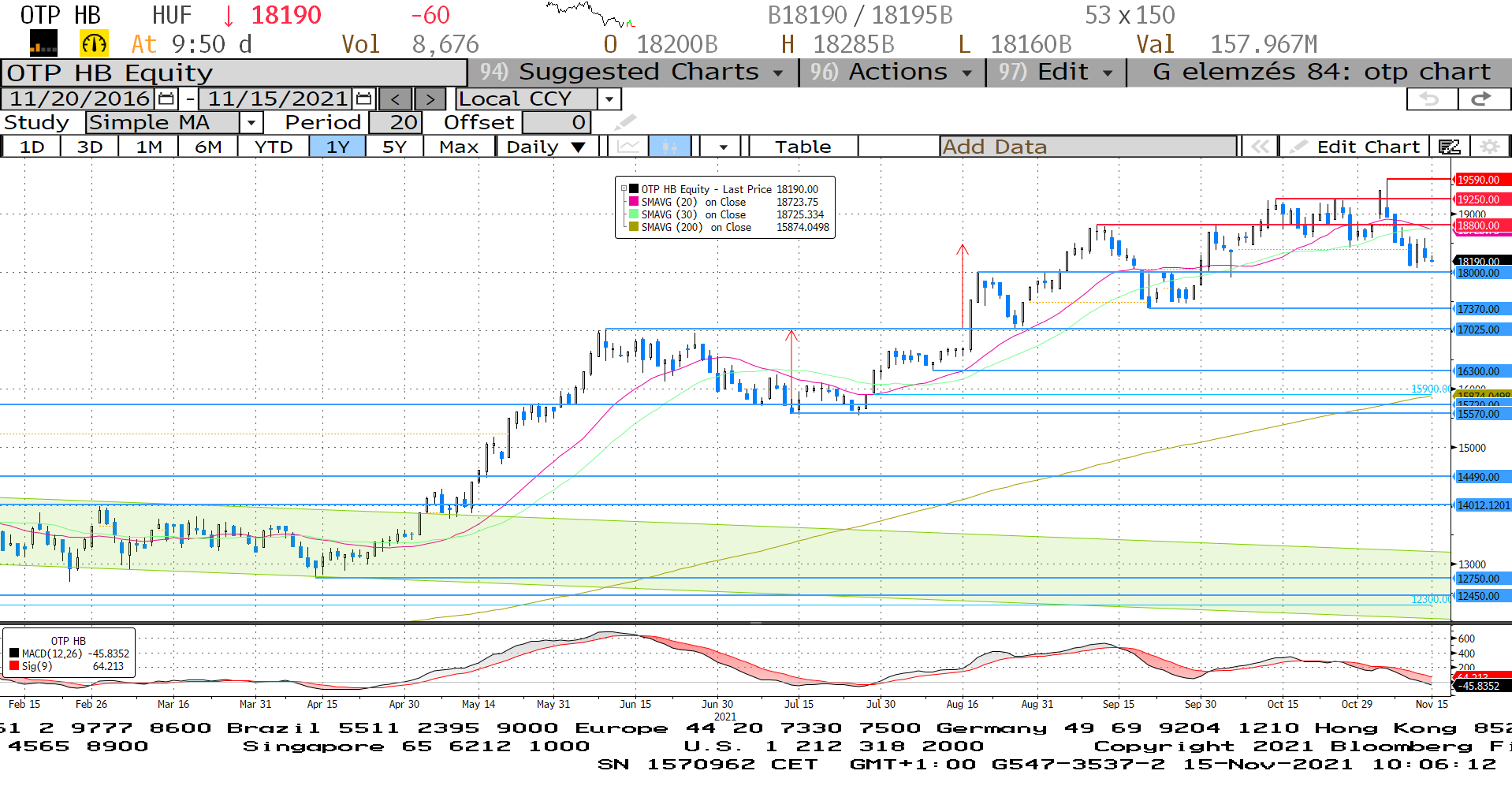Viewport: 1512px width, 808px height.
Task: Go to the previous date range
Action: click(x=395, y=99)
